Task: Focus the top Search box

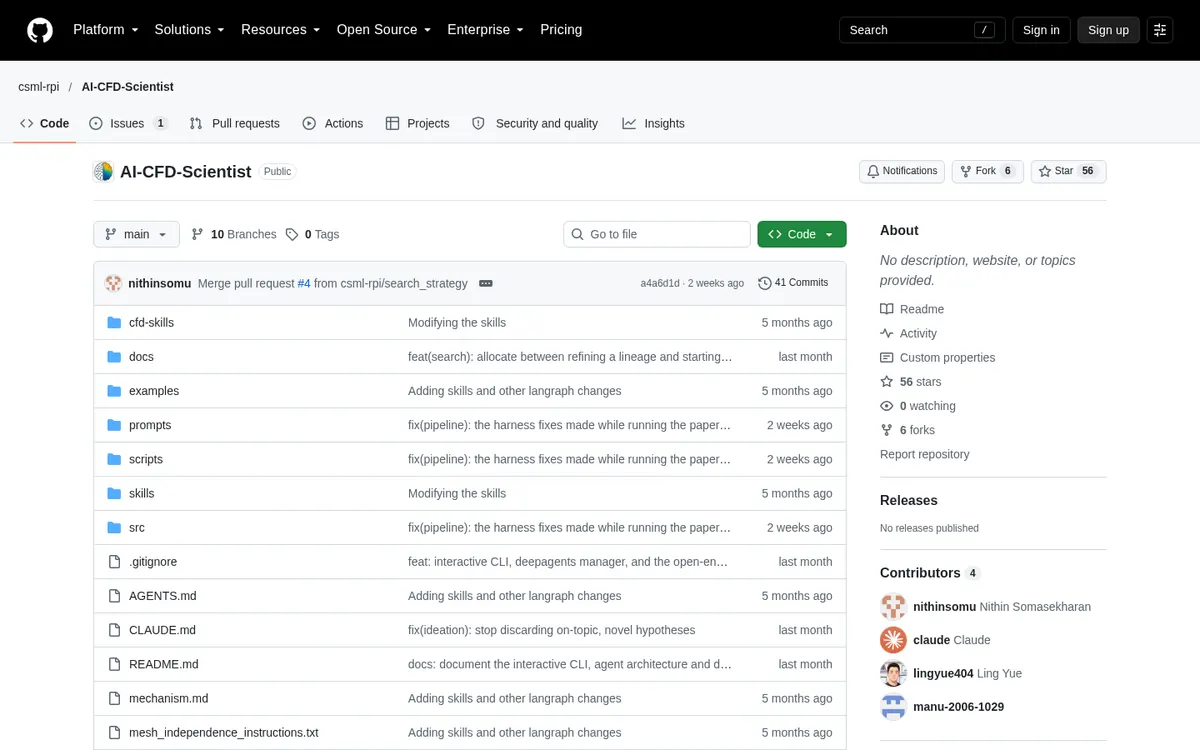Action: (x=922, y=30)
